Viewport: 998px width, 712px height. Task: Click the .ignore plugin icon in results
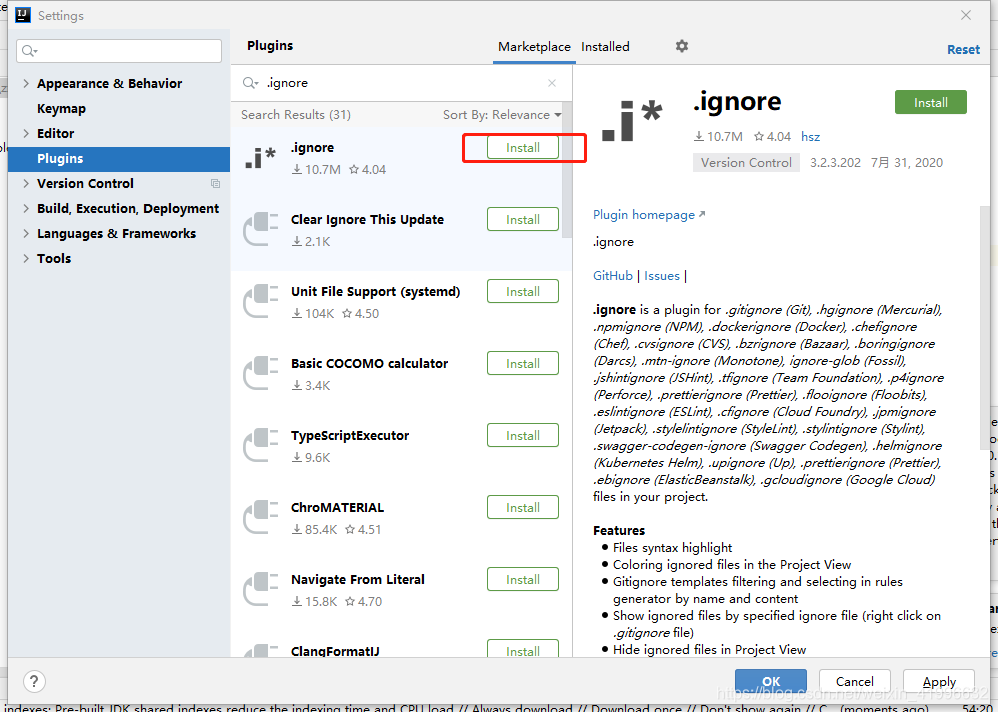coord(261,158)
